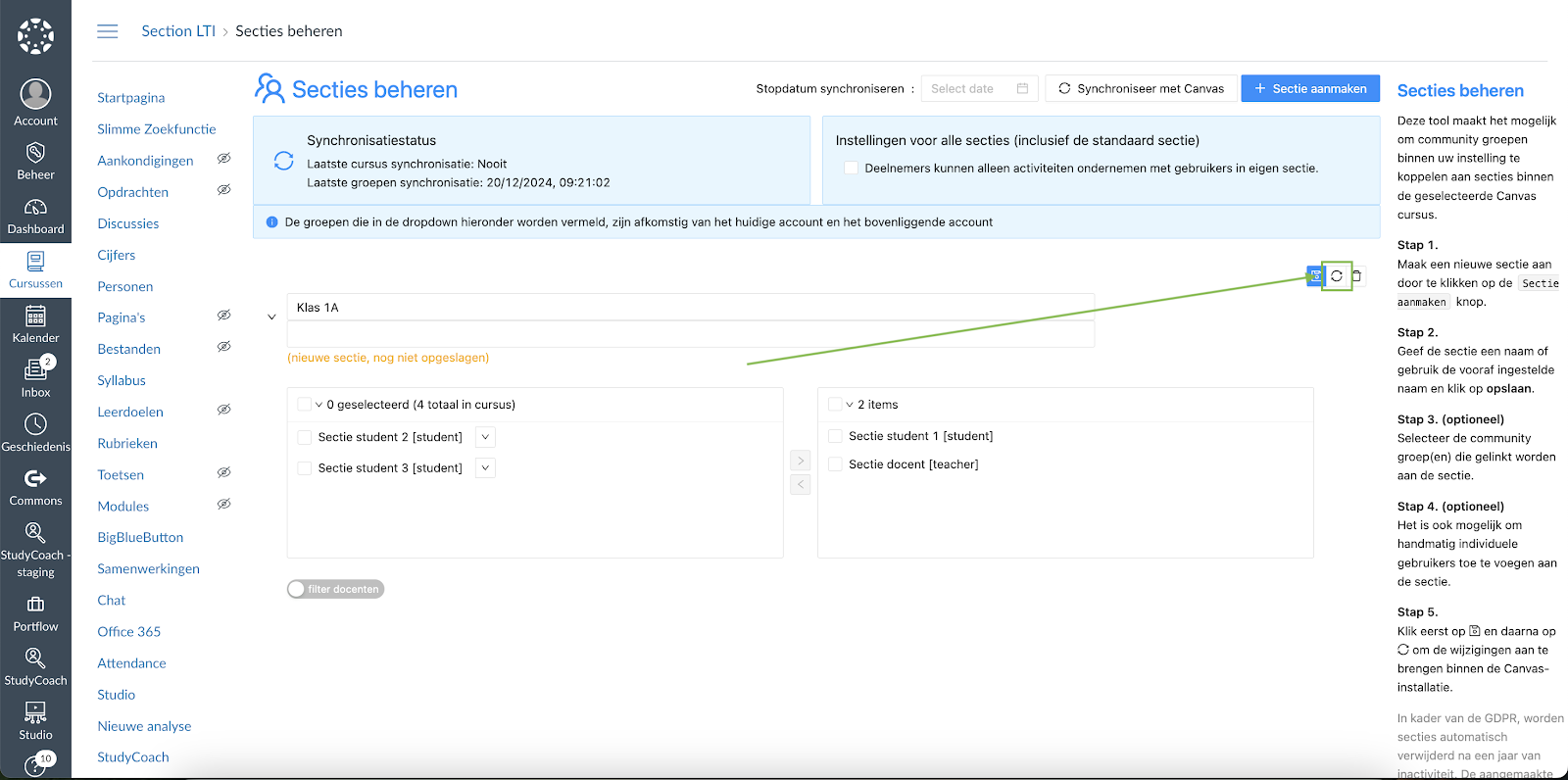Open the Account menu in global navigation
The image size is (1568, 780).
[35, 103]
